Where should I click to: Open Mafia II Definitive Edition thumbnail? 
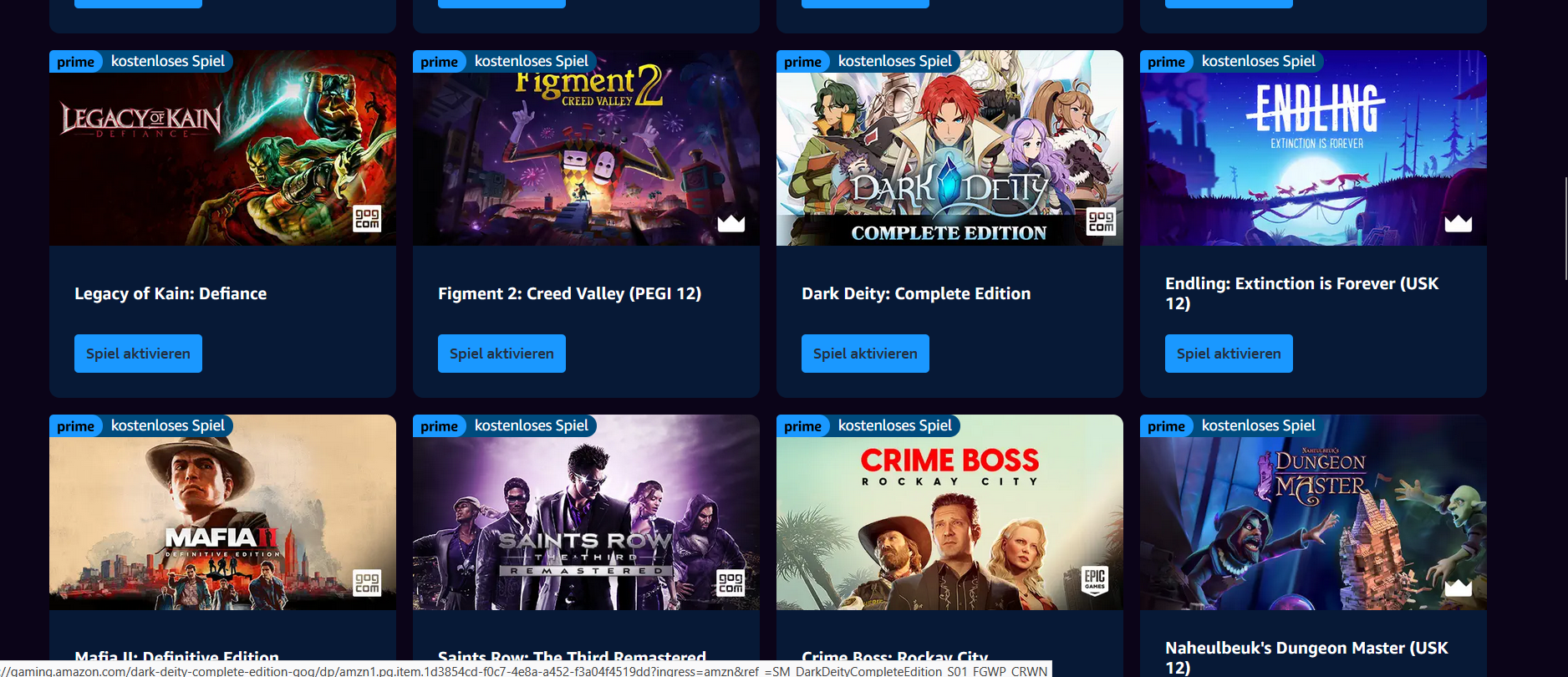222,512
